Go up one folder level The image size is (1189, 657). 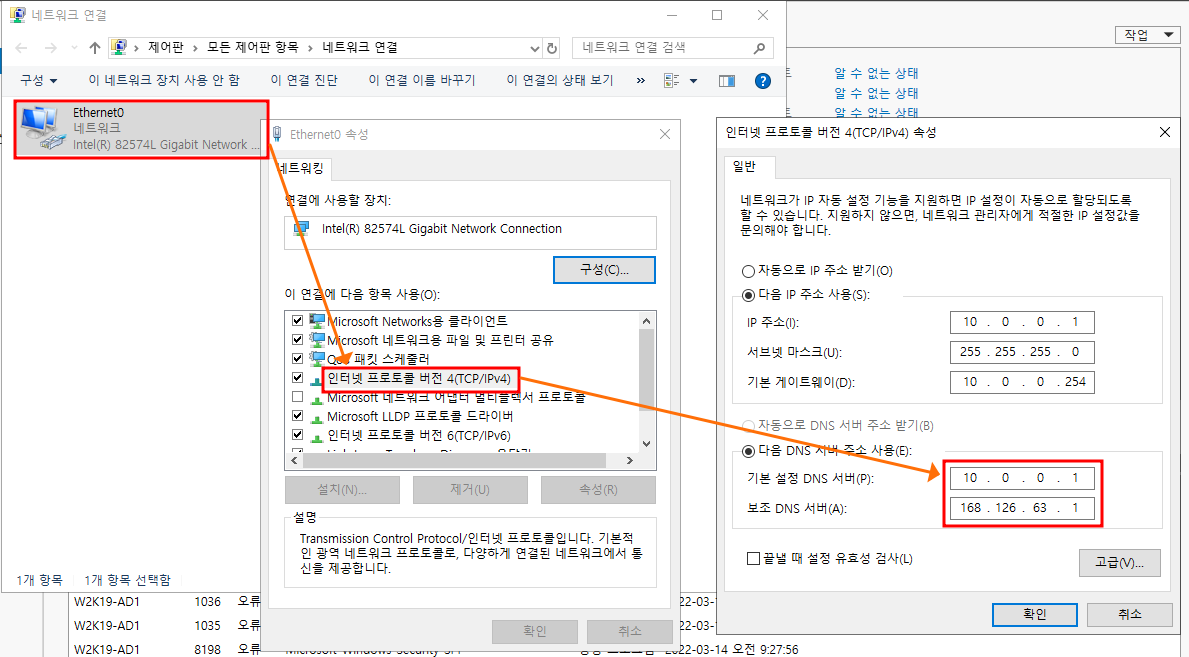click(95, 48)
